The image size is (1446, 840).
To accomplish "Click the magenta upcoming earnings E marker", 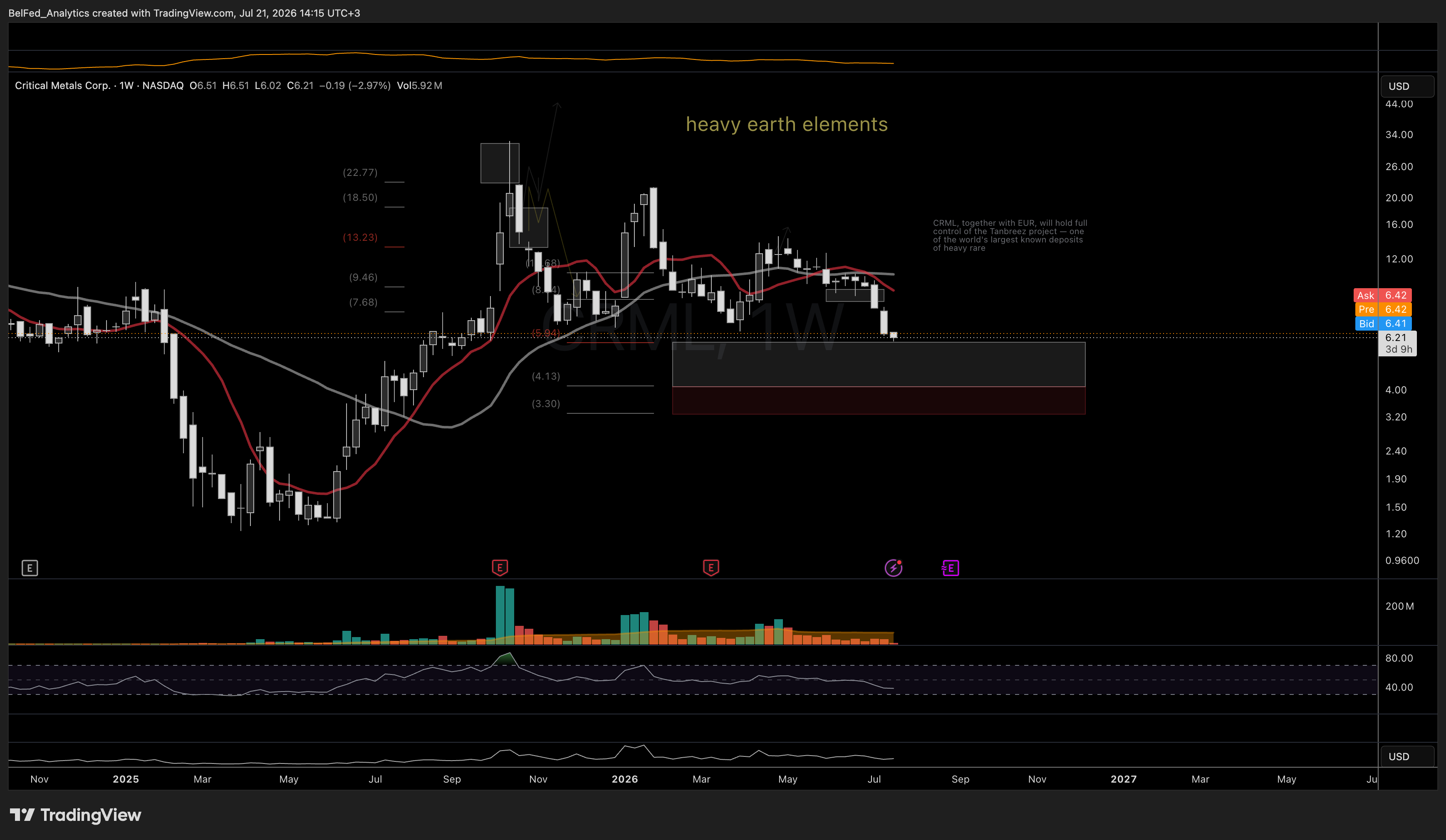I will [x=950, y=568].
